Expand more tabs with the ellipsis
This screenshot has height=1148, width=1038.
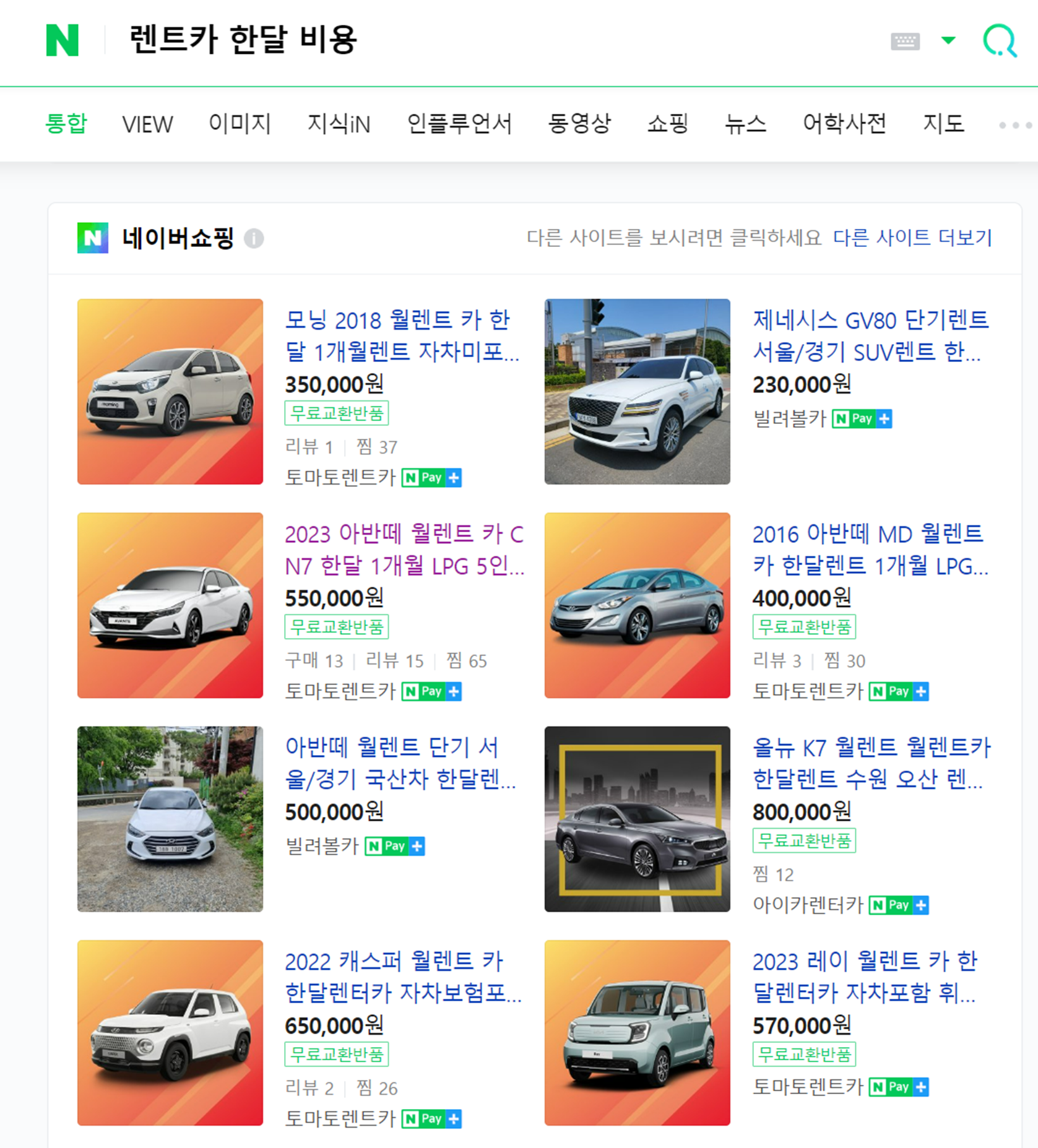click(1015, 125)
